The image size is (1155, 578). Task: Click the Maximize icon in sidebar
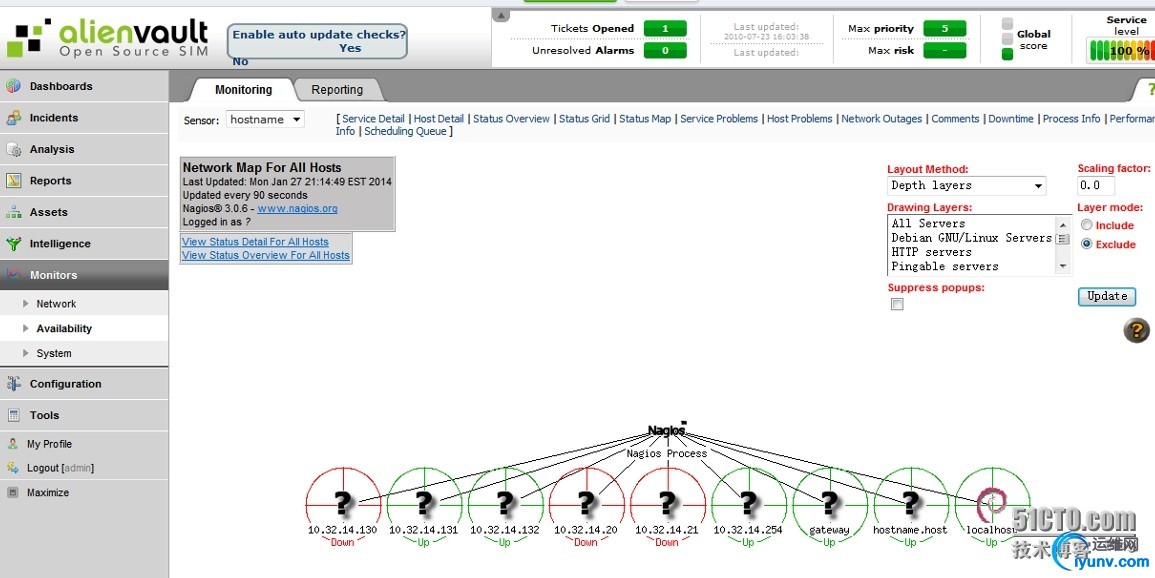pos(13,493)
